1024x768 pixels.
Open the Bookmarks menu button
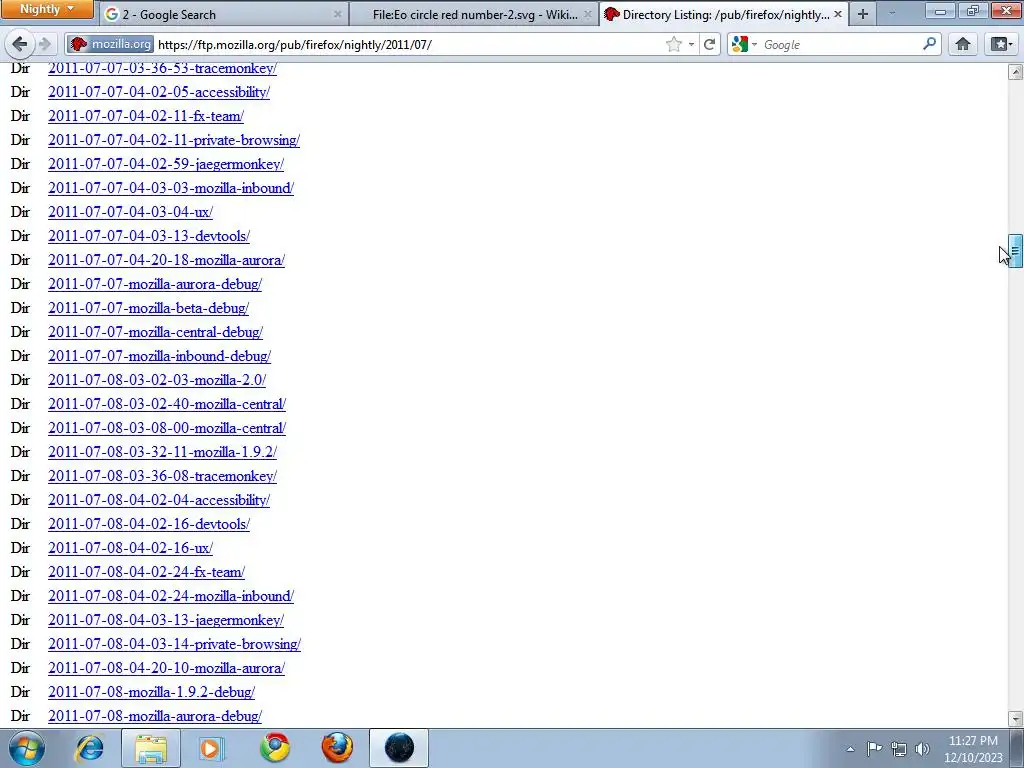[1001, 44]
